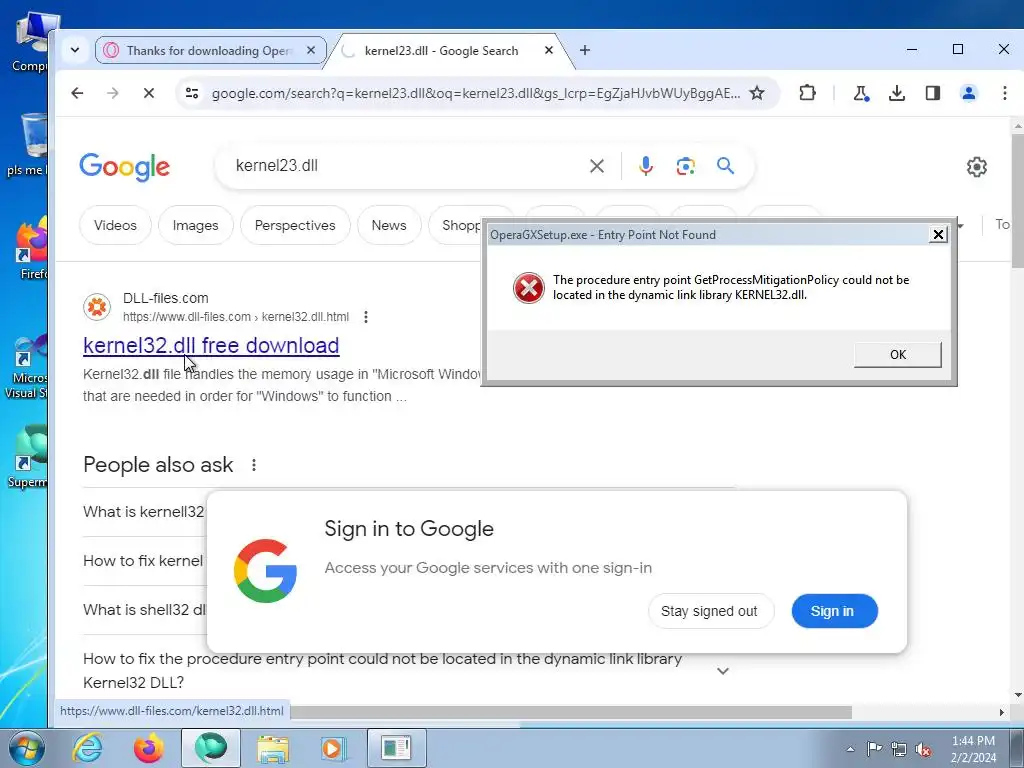Click the magnifier search icon
Screen dimensions: 1024x768
(x=725, y=166)
